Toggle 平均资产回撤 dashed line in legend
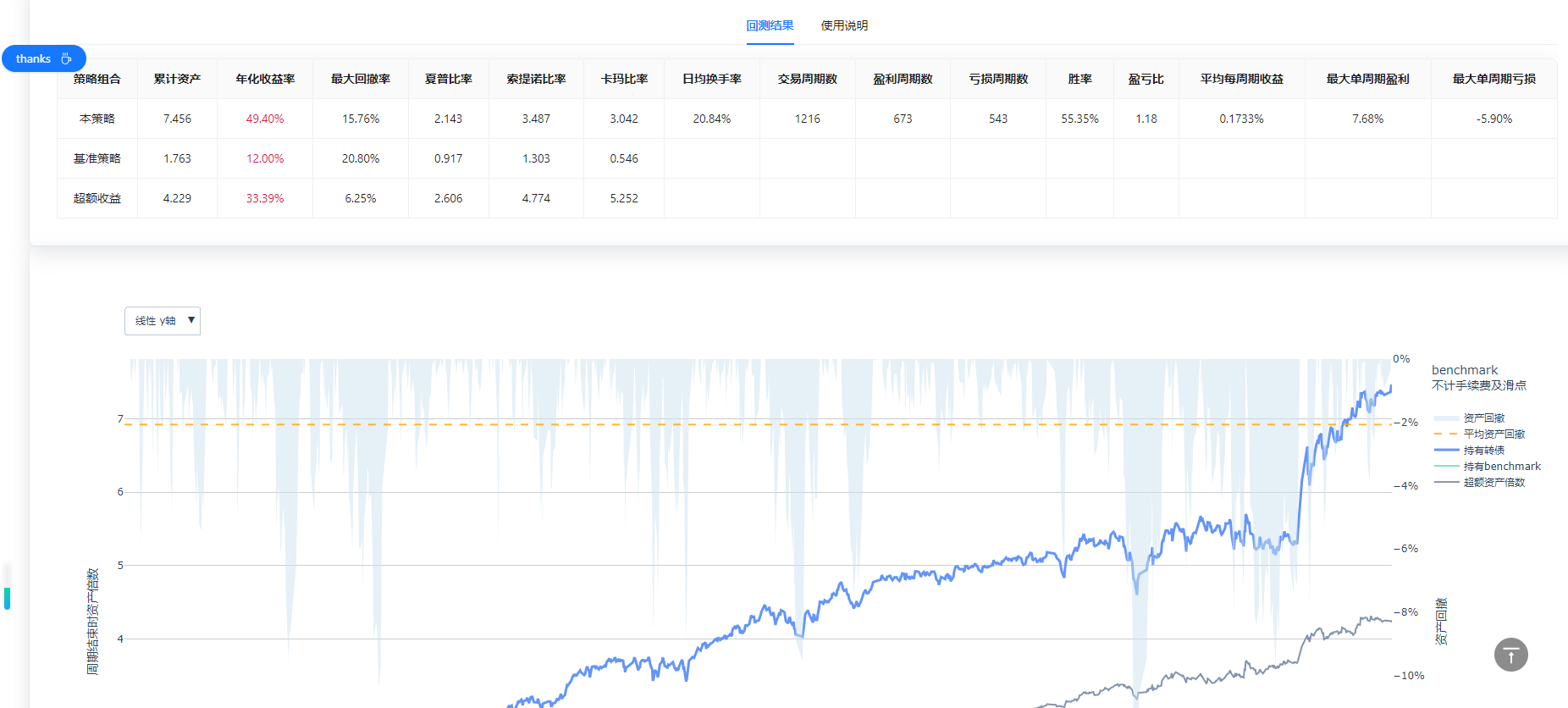The height and width of the screenshot is (708, 1568). pos(1493,434)
